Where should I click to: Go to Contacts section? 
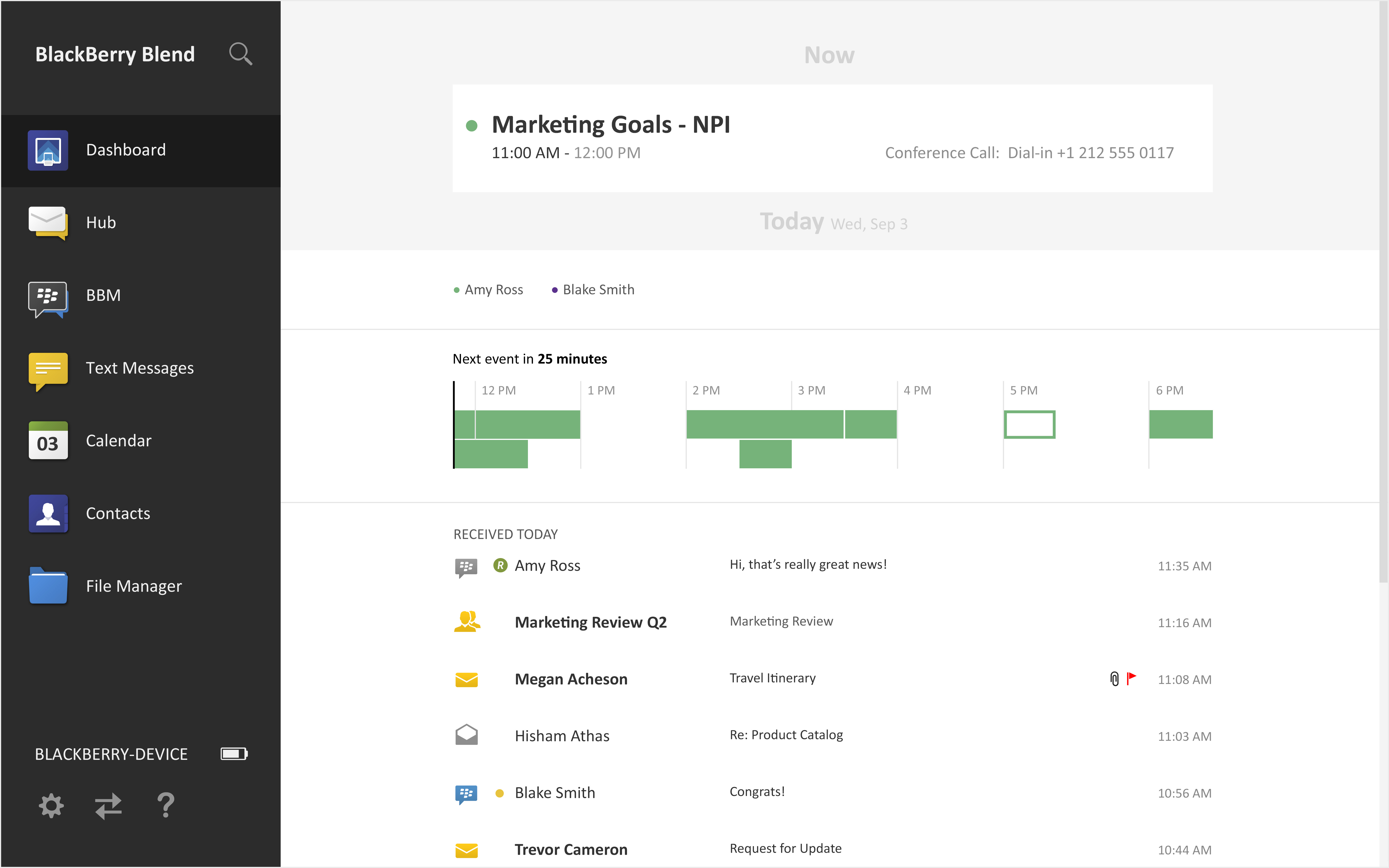tap(118, 513)
